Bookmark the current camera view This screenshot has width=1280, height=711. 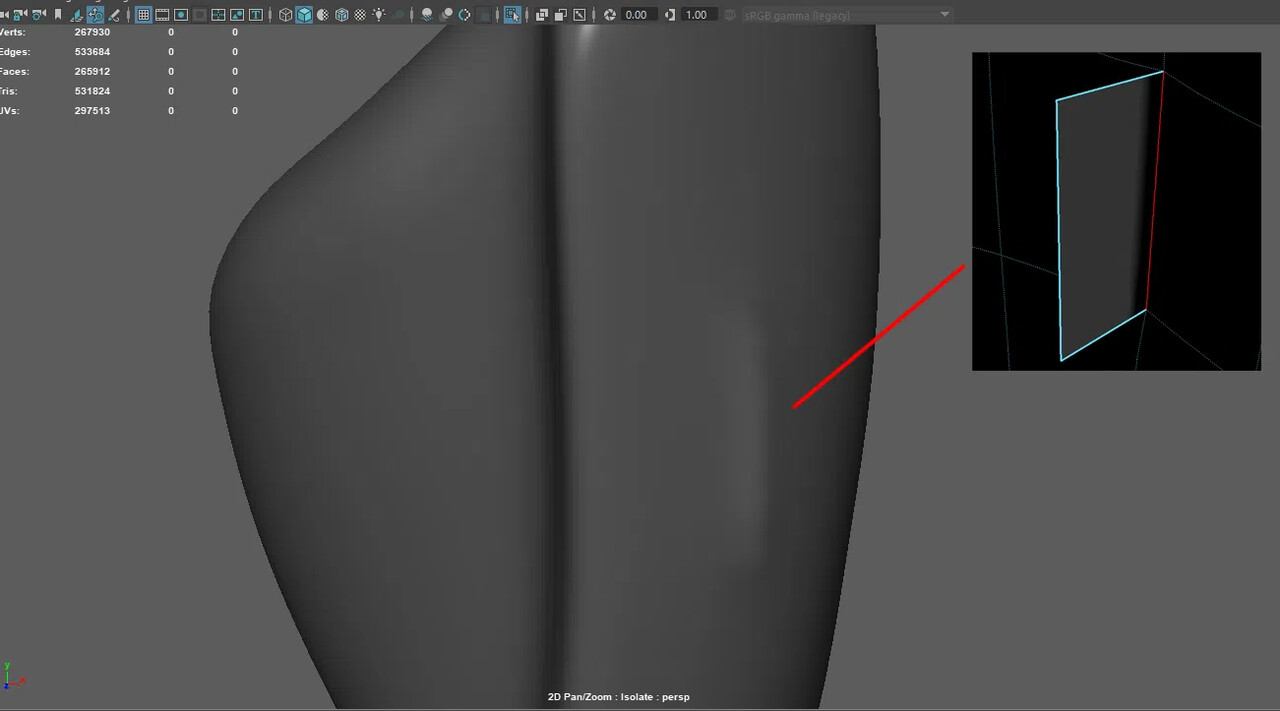pos(55,14)
